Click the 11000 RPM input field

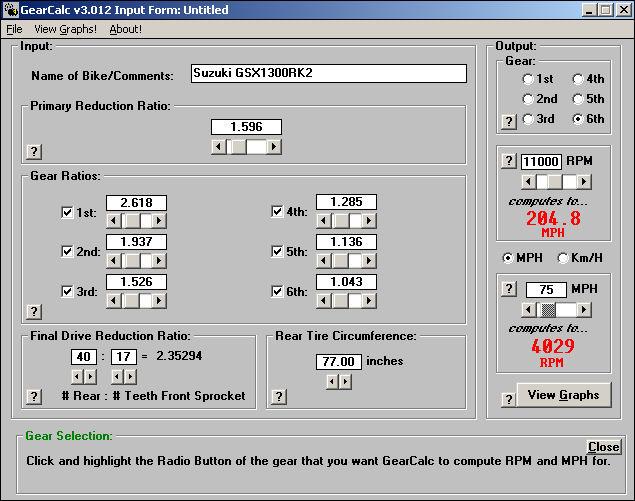pyautogui.click(x=541, y=162)
